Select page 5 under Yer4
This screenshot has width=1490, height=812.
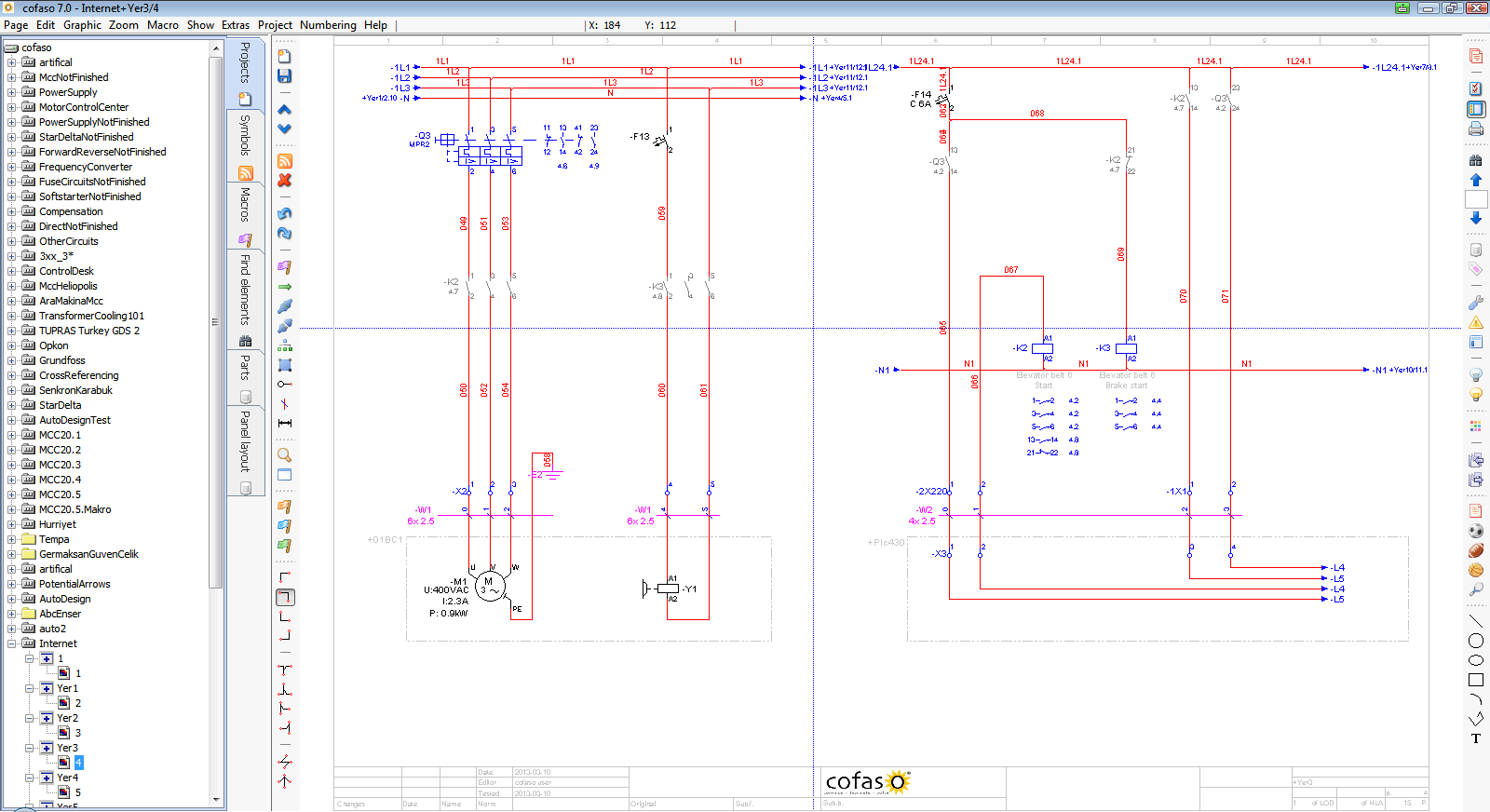pyautogui.click(x=78, y=792)
